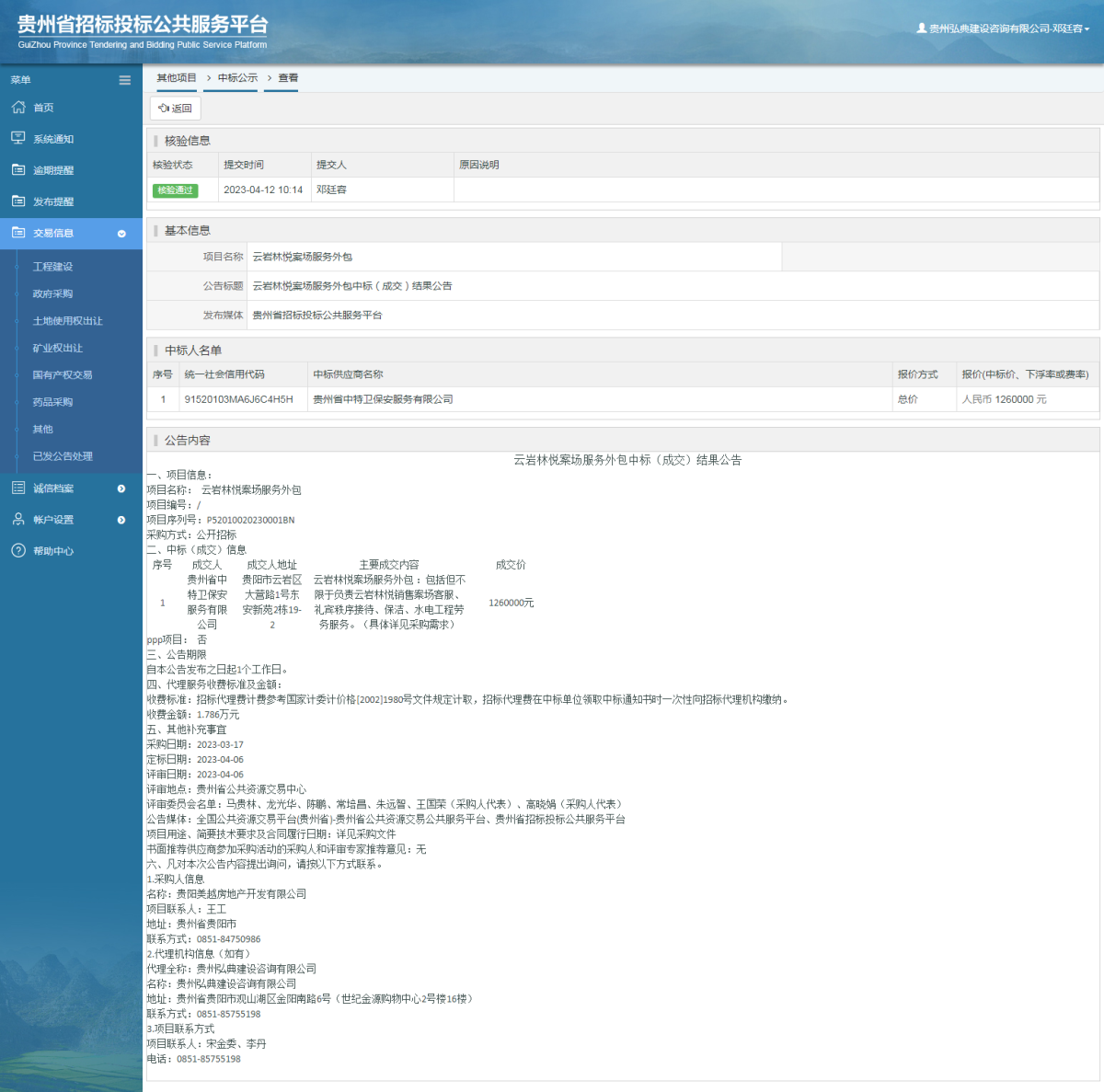Click the 公告内容 section header
Image resolution: width=1104 pixels, height=1092 pixels.
click(x=188, y=441)
